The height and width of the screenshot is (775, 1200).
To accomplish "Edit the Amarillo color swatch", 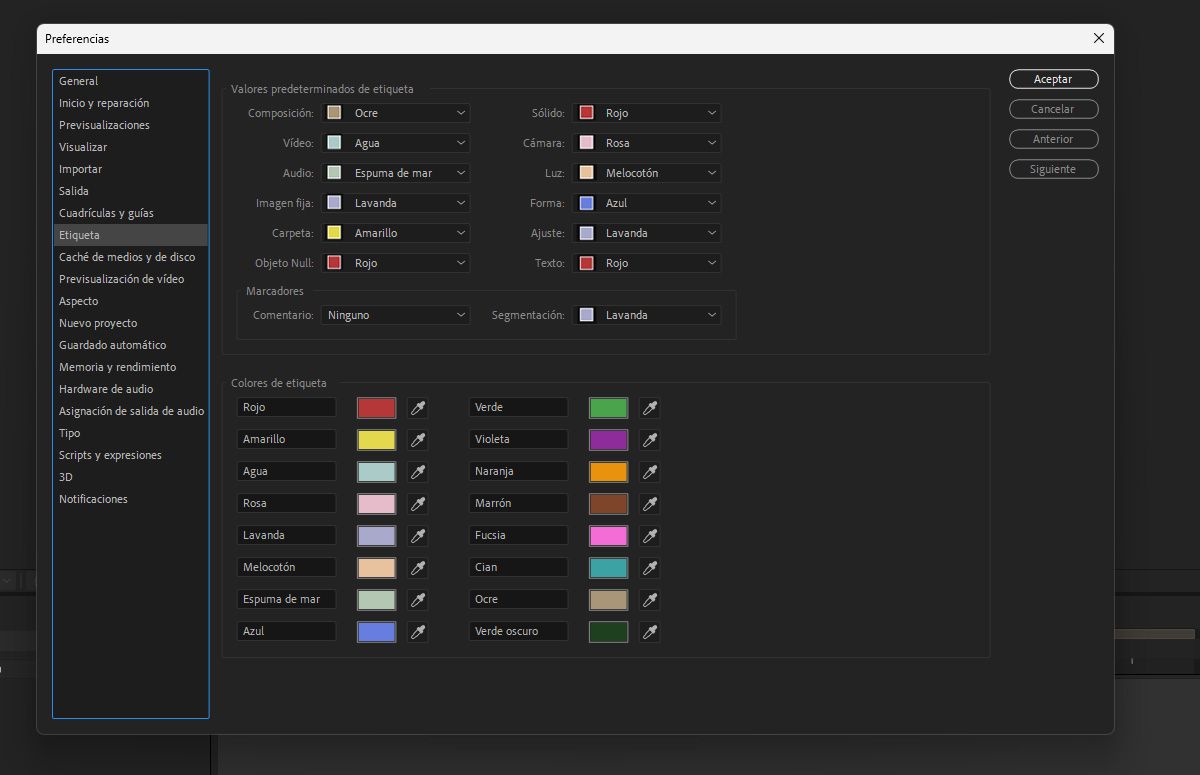I will pos(377,440).
